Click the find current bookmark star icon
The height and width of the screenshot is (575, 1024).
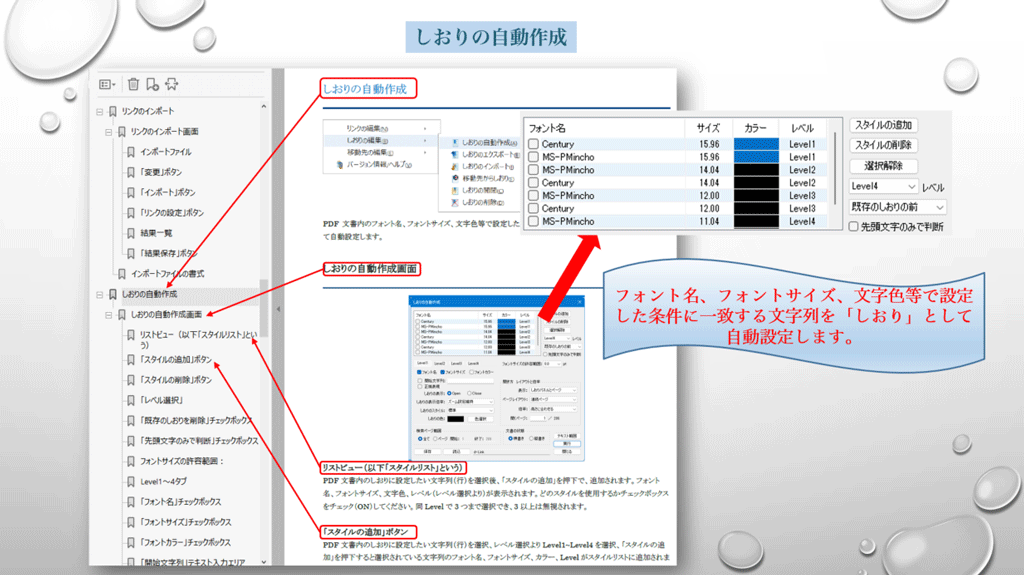[171, 84]
